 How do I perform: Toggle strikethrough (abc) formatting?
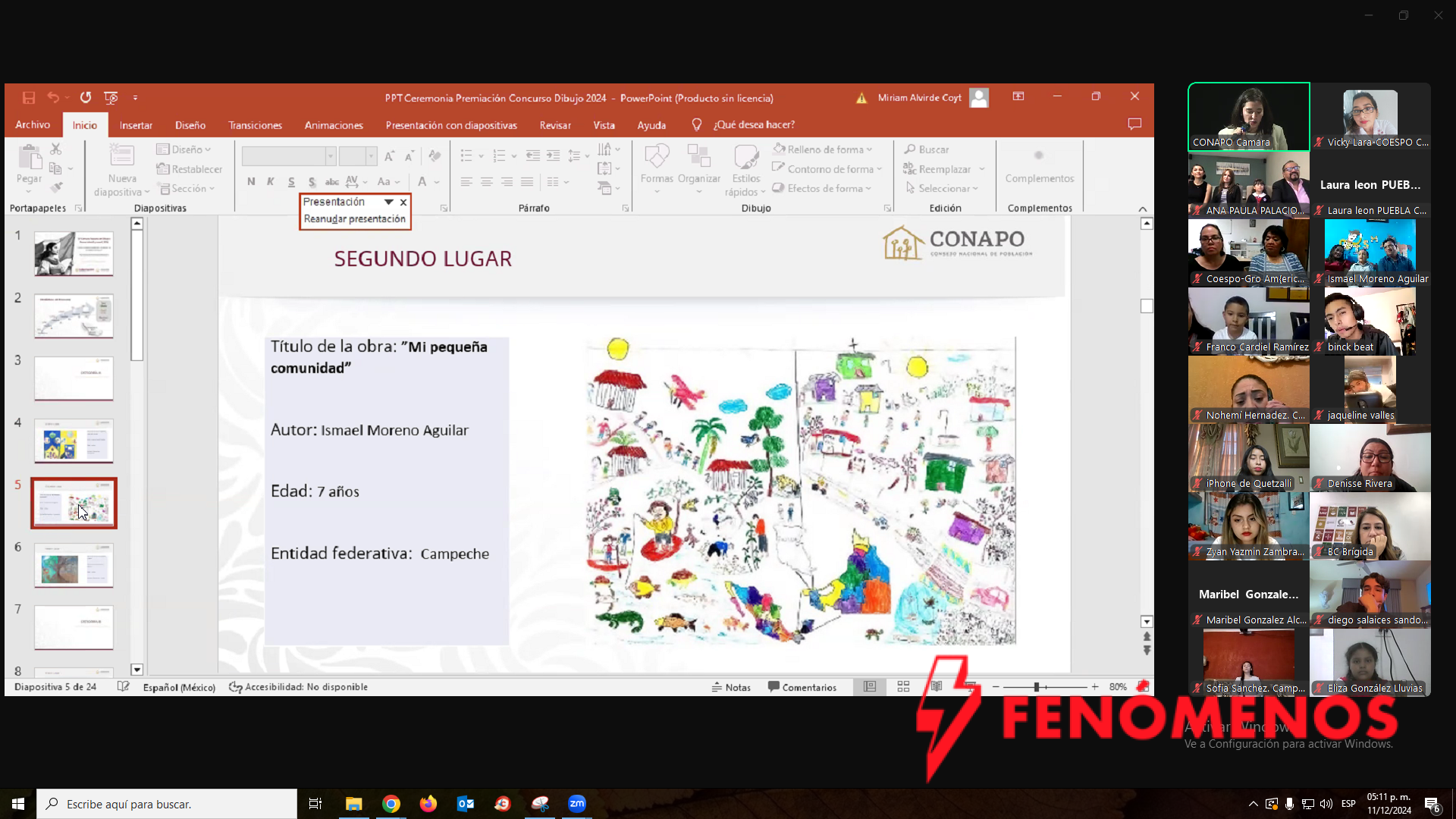click(332, 181)
